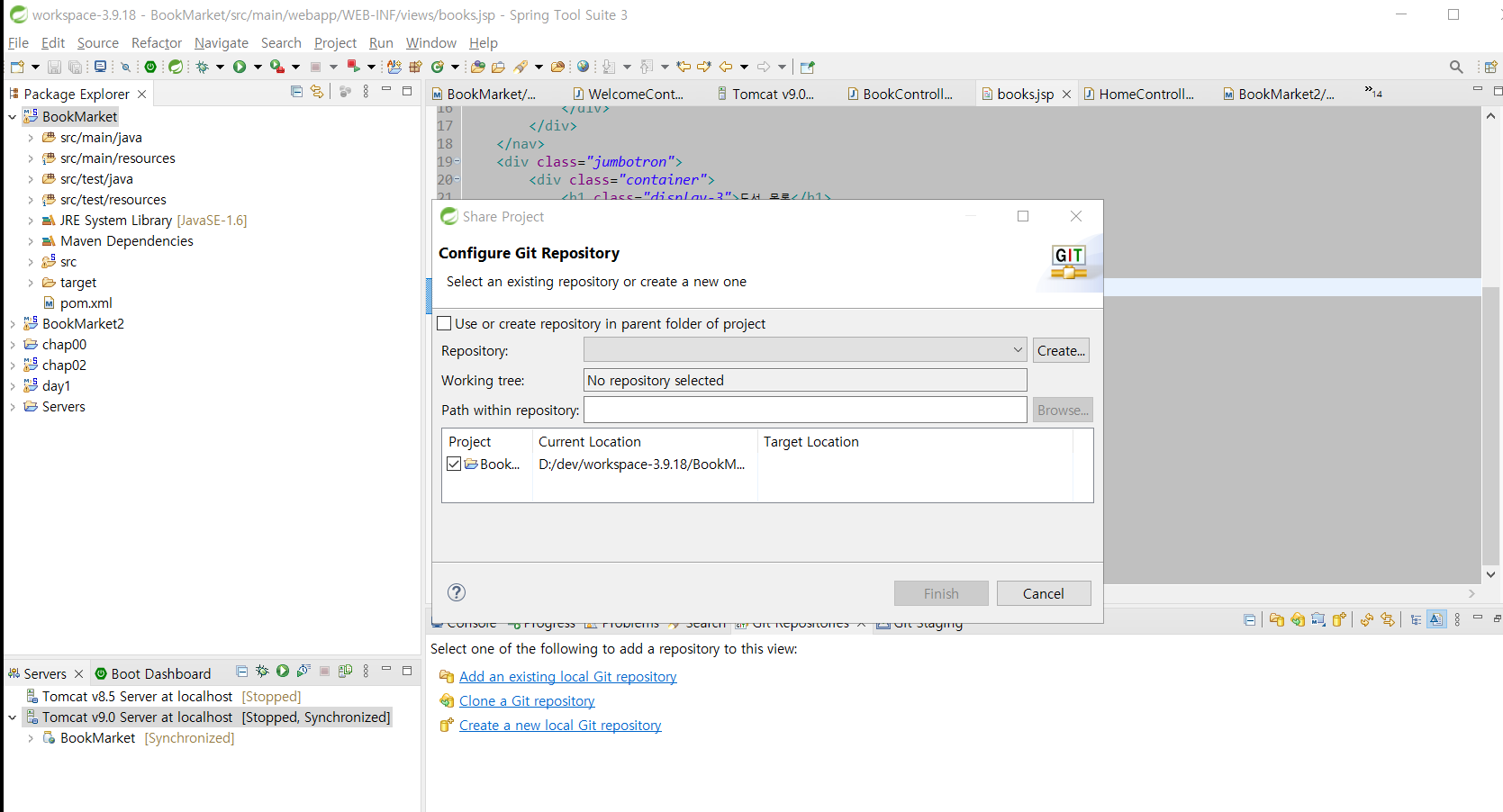Screen dimensions: 1503x812
Task: Click the editor vertical scrollbar down arrow
Action: tap(1490, 574)
